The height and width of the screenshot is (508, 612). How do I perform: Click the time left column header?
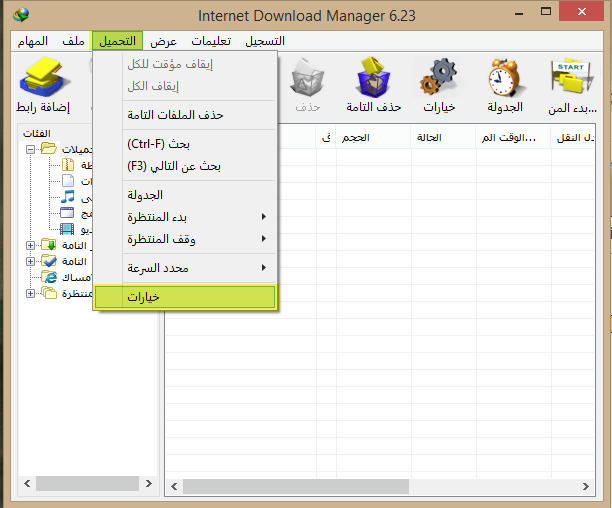(514, 137)
